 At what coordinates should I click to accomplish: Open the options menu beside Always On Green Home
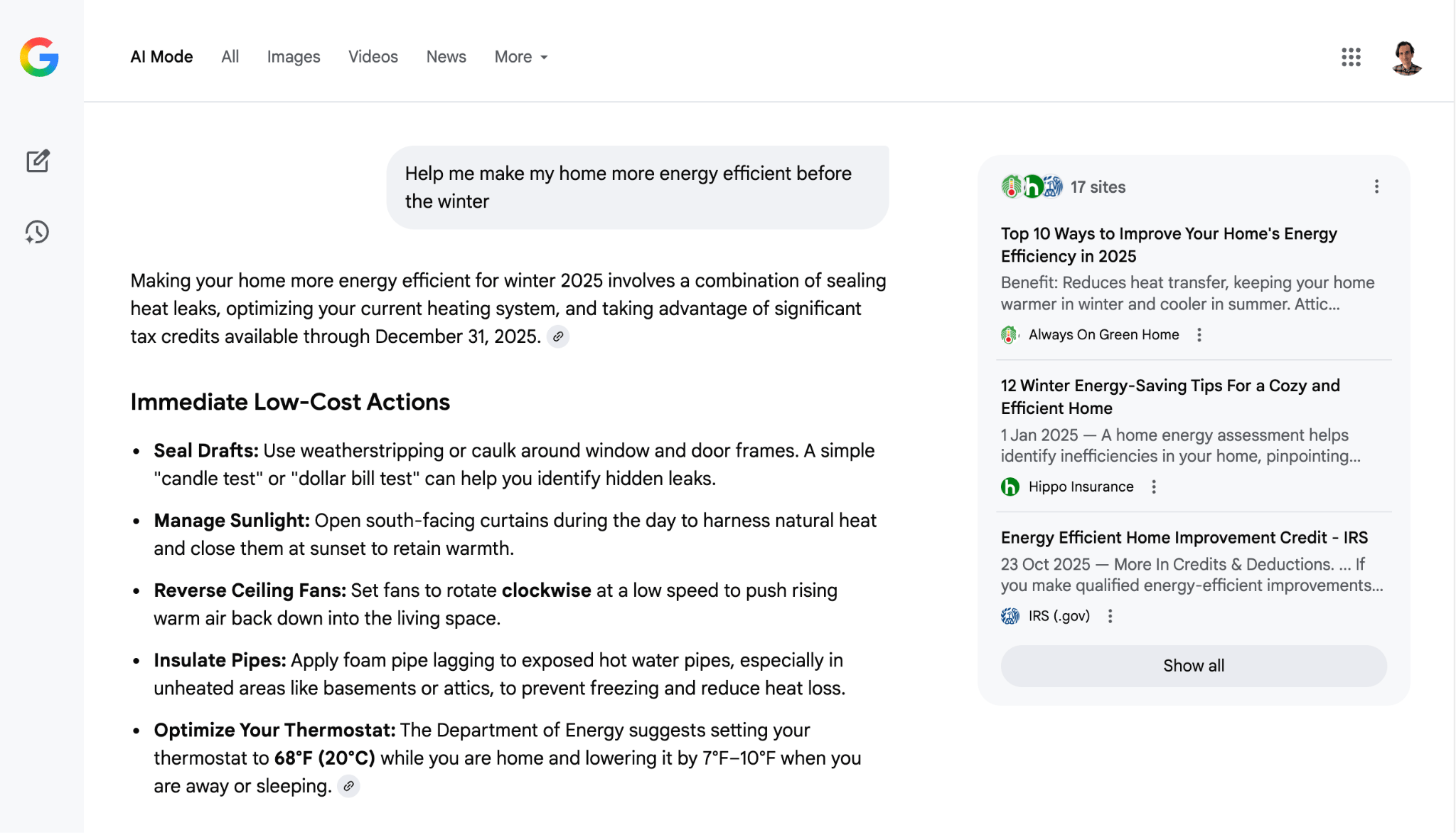point(1199,334)
